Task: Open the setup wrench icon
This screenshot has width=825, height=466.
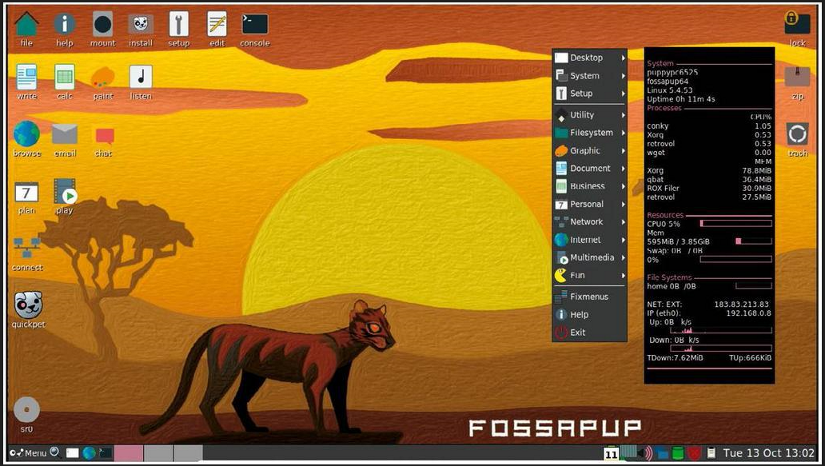Action: (x=179, y=25)
